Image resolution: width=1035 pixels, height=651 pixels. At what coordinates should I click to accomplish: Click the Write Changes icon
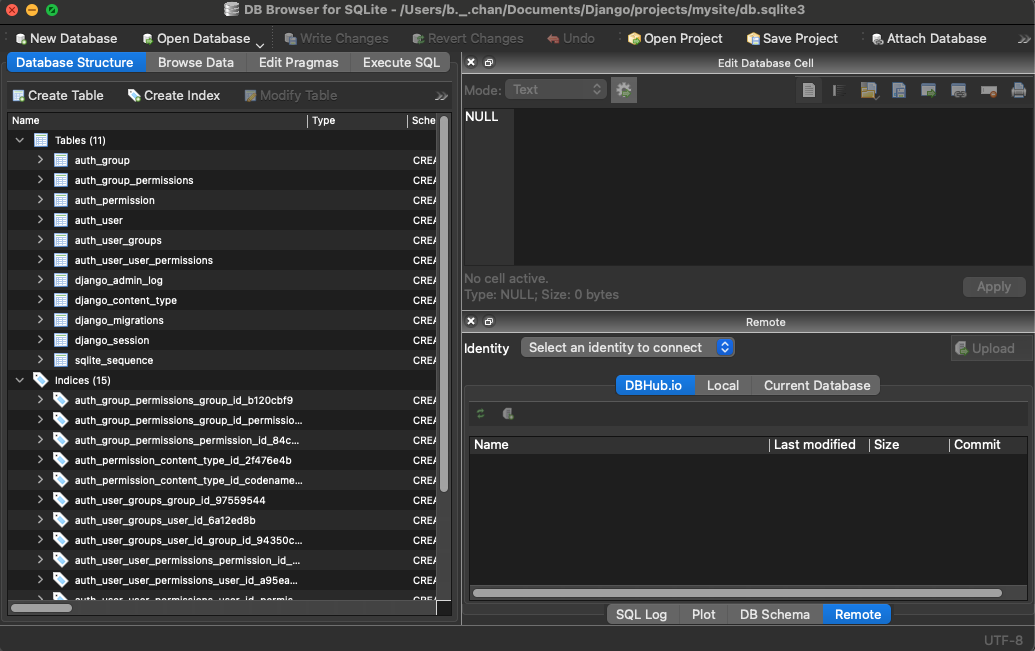[290, 39]
